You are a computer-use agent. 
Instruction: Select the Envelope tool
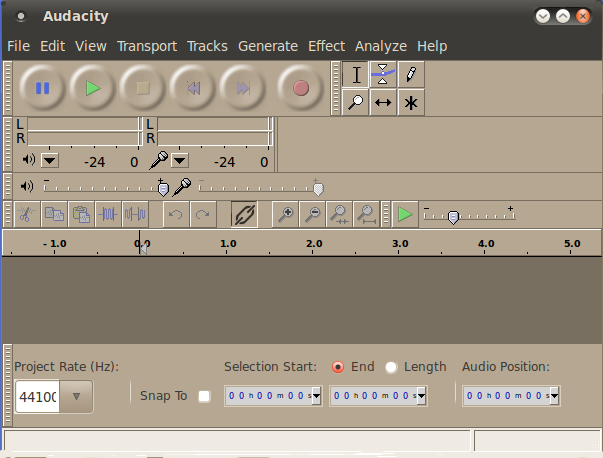(x=383, y=75)
